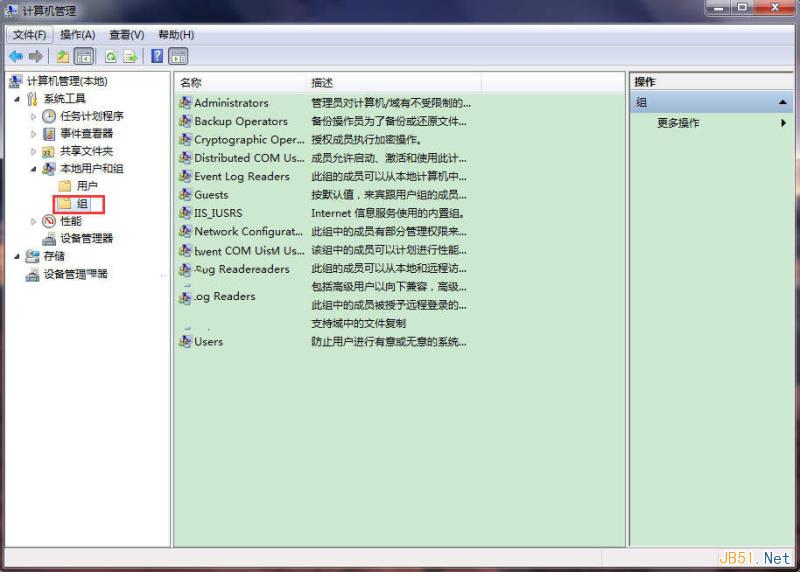Viewport: 800px width, 572px height.
Task: Open the 更多操作 submenu arrow
Action: 783,123
